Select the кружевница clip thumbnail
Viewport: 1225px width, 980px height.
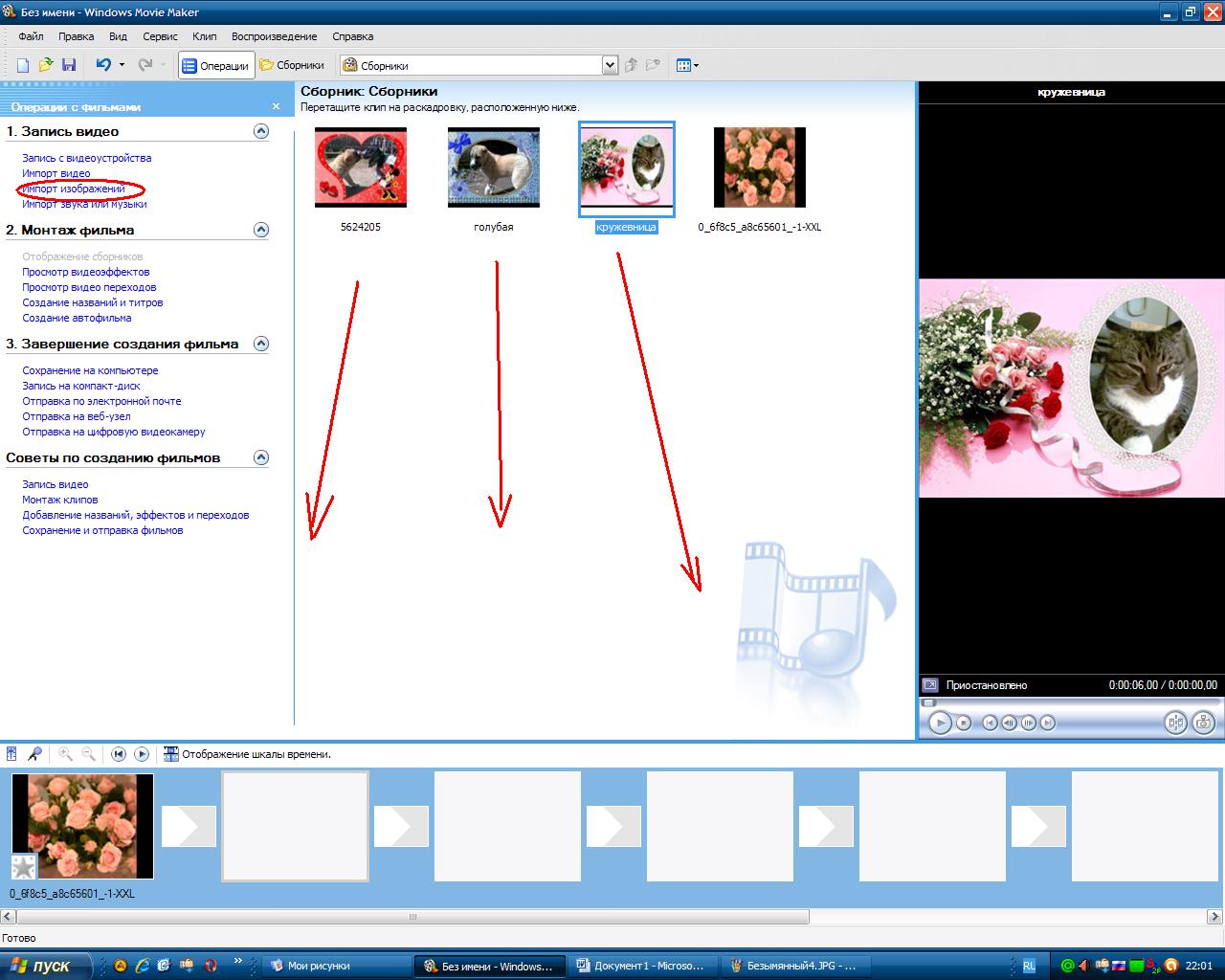(627, 169)
